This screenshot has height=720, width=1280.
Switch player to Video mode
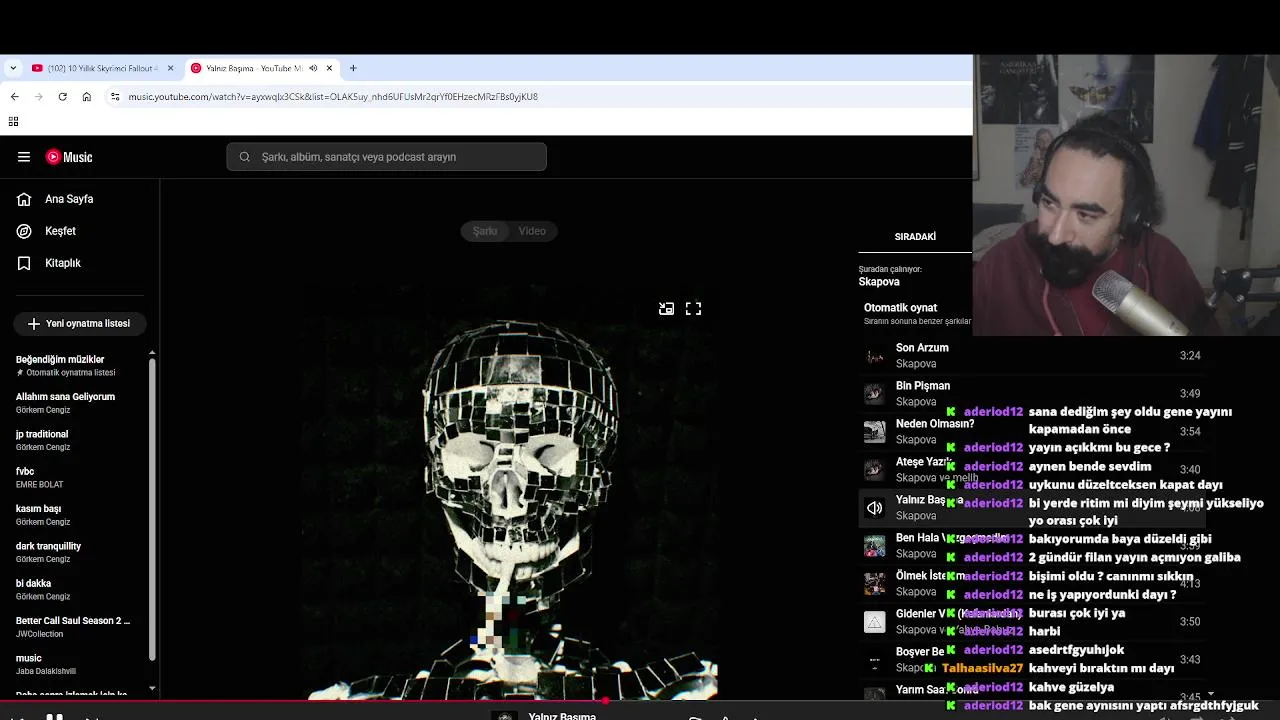pyautogui.click(x=532, y=231)
